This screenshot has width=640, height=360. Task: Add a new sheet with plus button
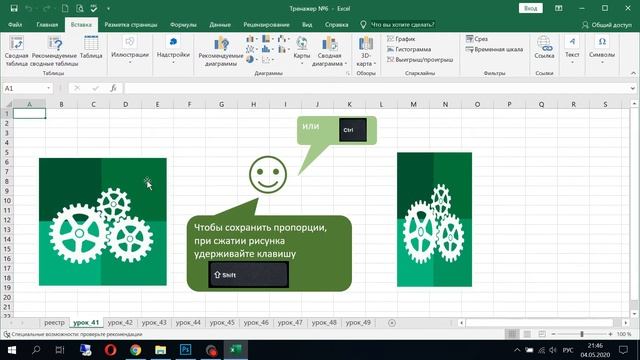point(392,323)
